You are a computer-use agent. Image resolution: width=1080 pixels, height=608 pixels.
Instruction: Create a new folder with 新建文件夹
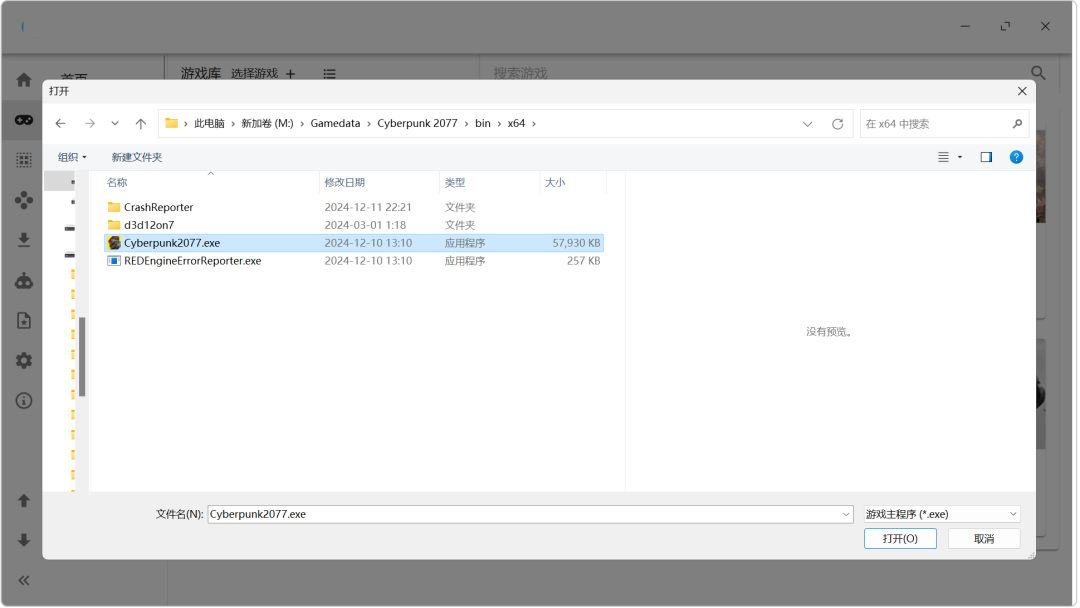click(x=136, y=157)
